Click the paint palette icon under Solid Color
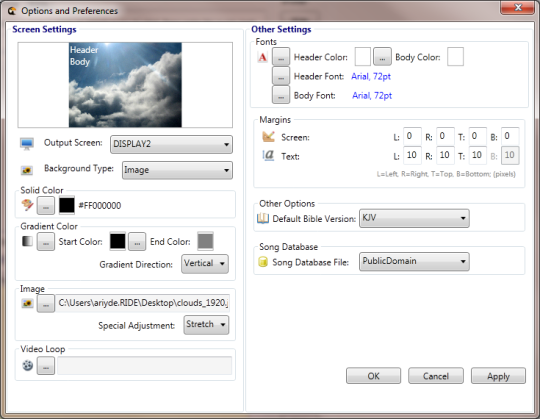 coord(27,205)
